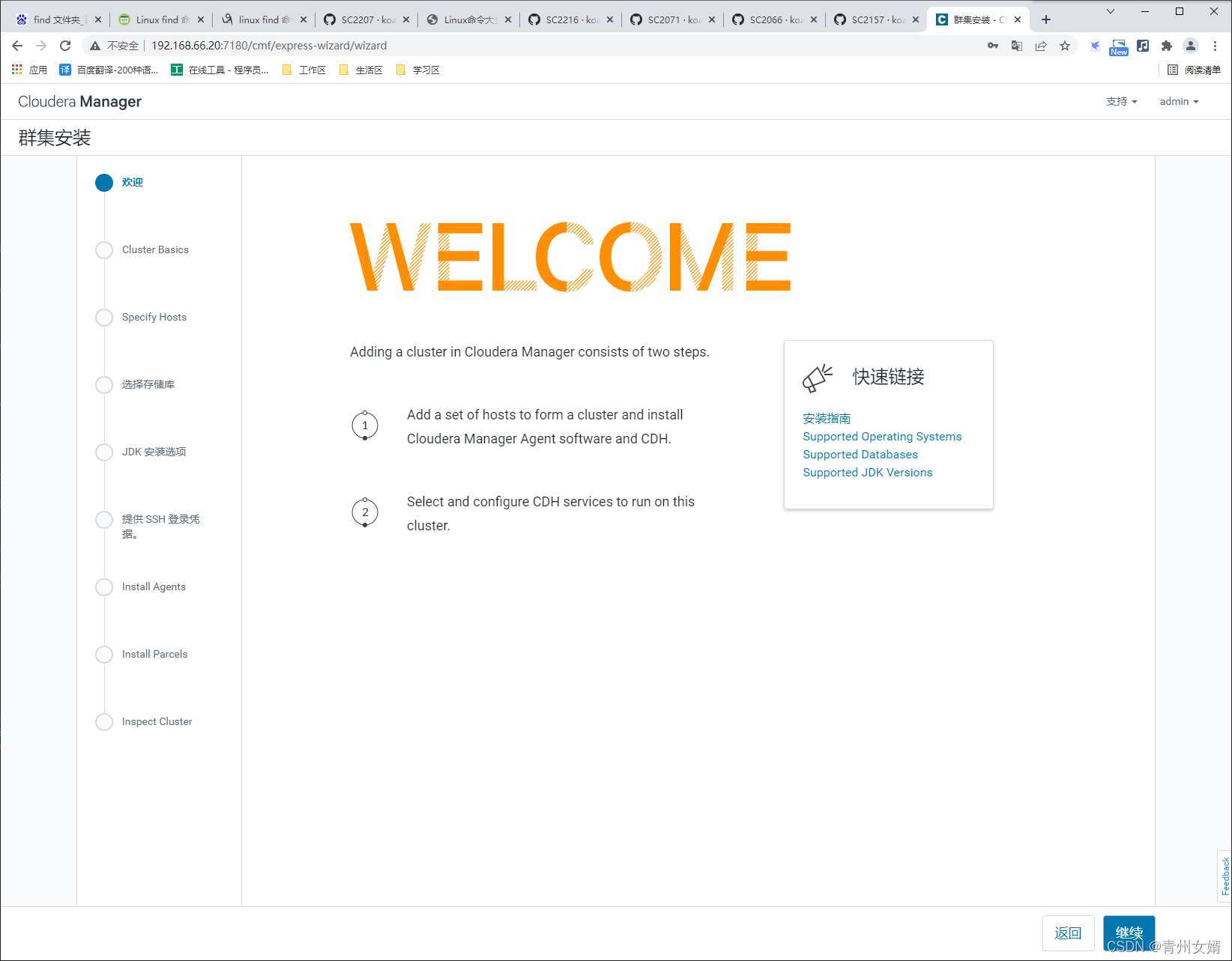This screenshot has width=1232, height=961.
Task: Open the 安装指南 link
Action: point(827,418)
